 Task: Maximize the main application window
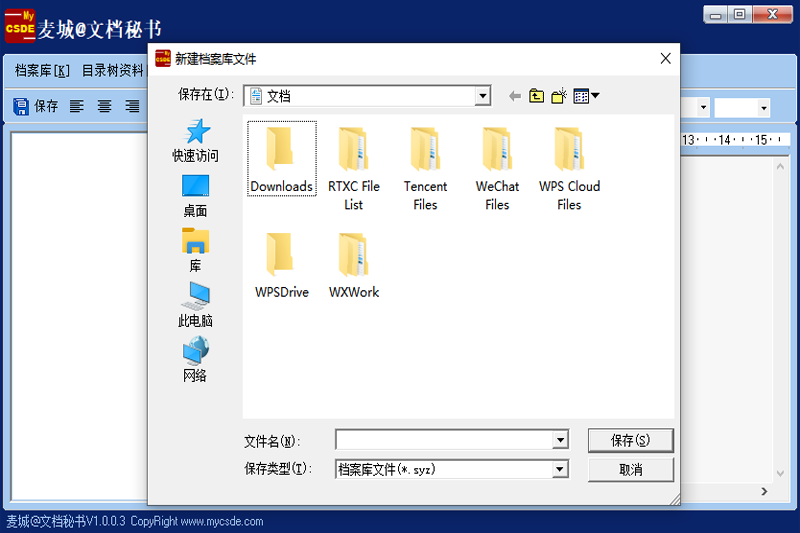point(739,14)
